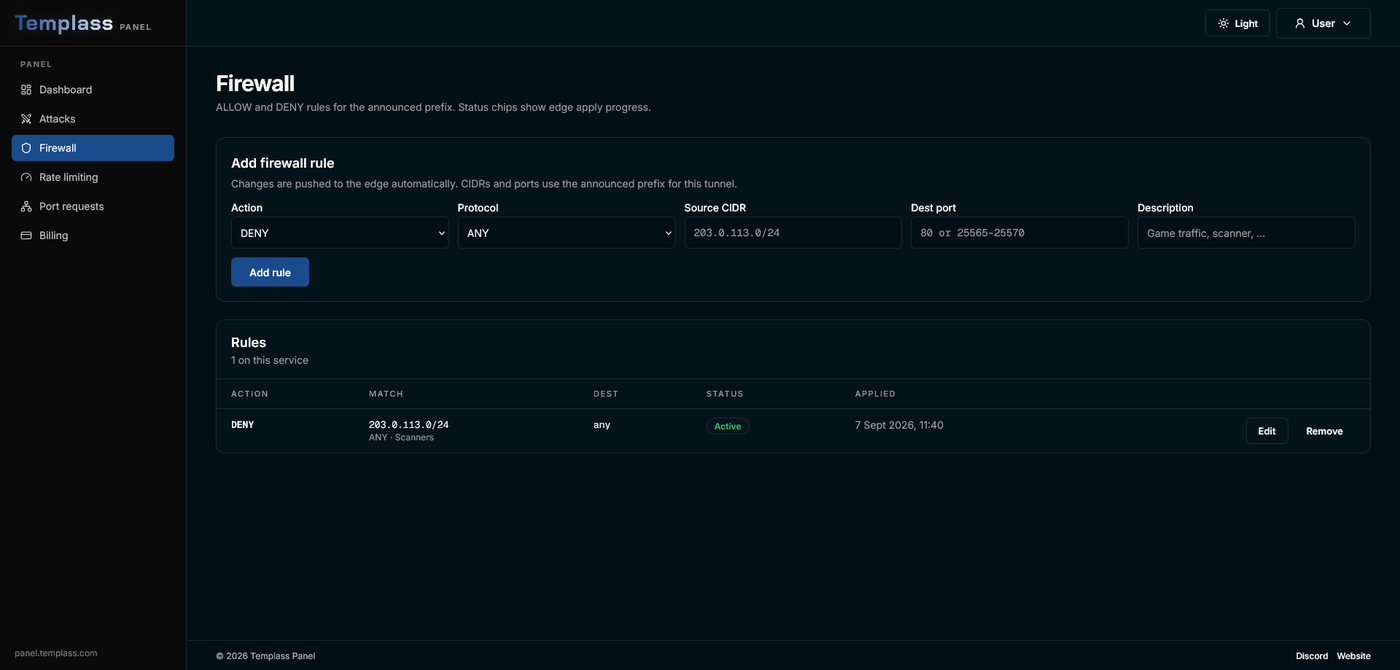
Task: Click the Firewall page heading
Action: [x=255, y=83]
